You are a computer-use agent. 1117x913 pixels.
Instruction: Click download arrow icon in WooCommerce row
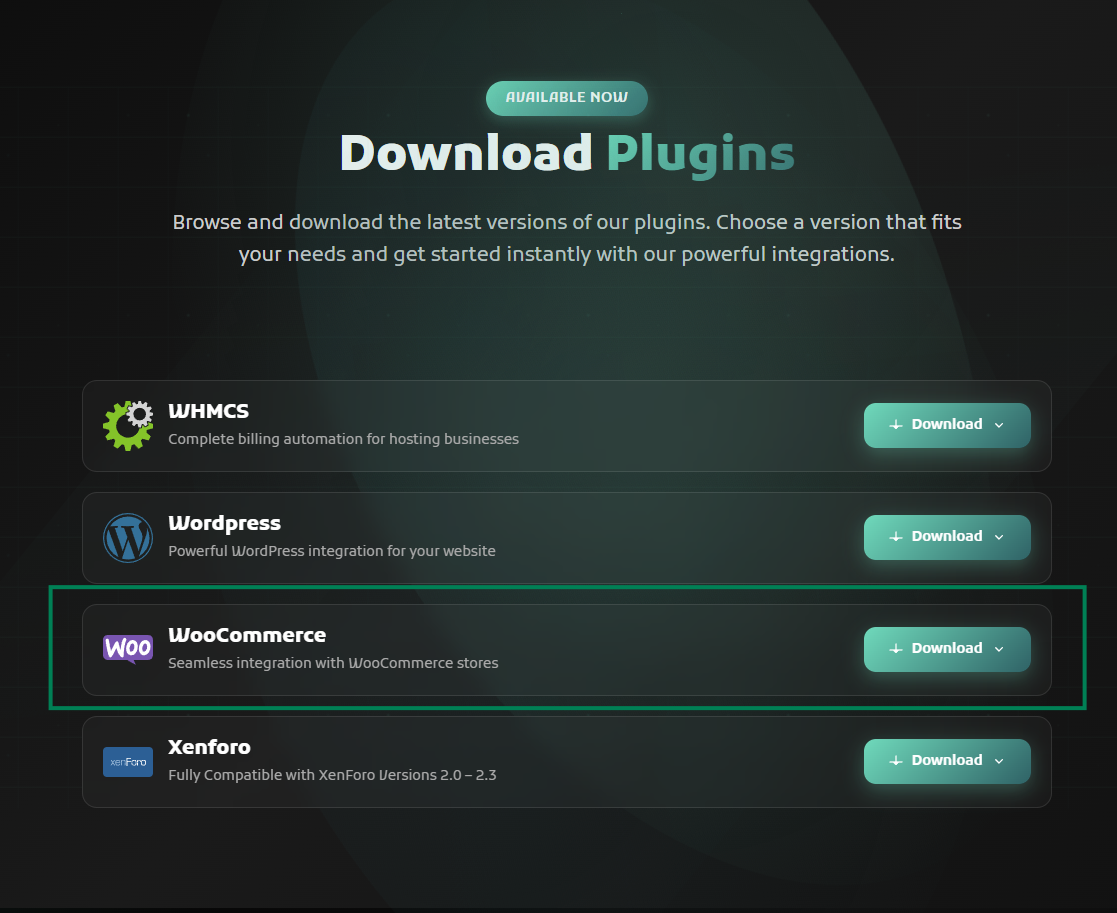click(896, 649)
